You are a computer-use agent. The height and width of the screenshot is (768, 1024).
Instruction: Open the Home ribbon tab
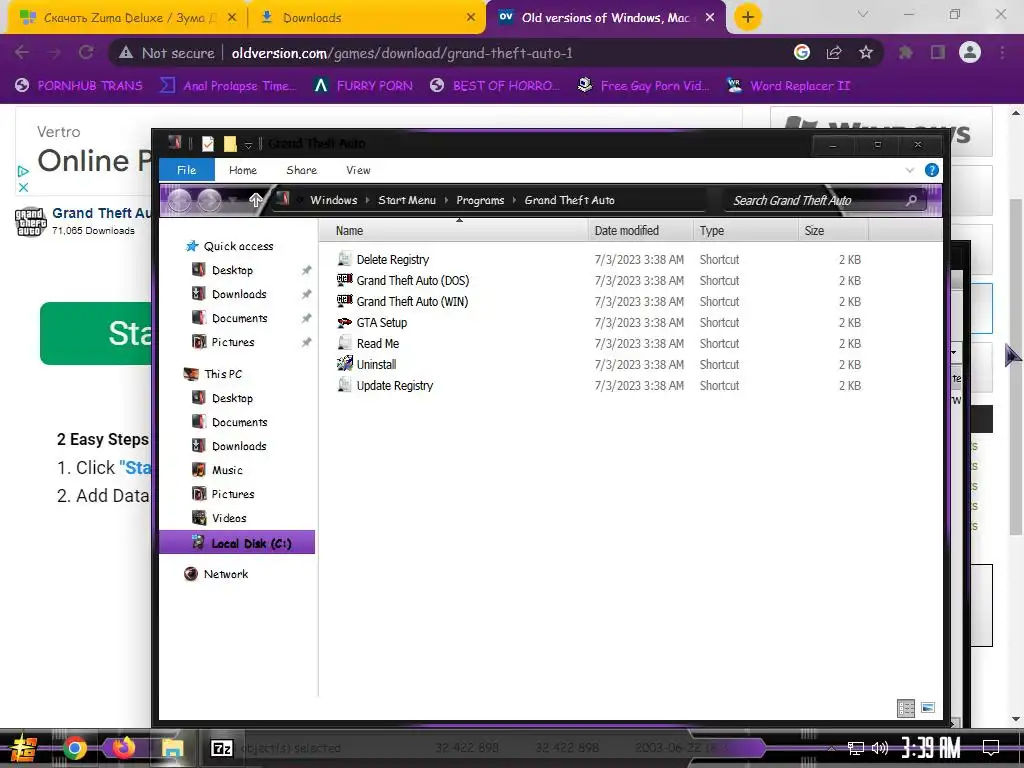pyautogui.click(x=243, y=170)
